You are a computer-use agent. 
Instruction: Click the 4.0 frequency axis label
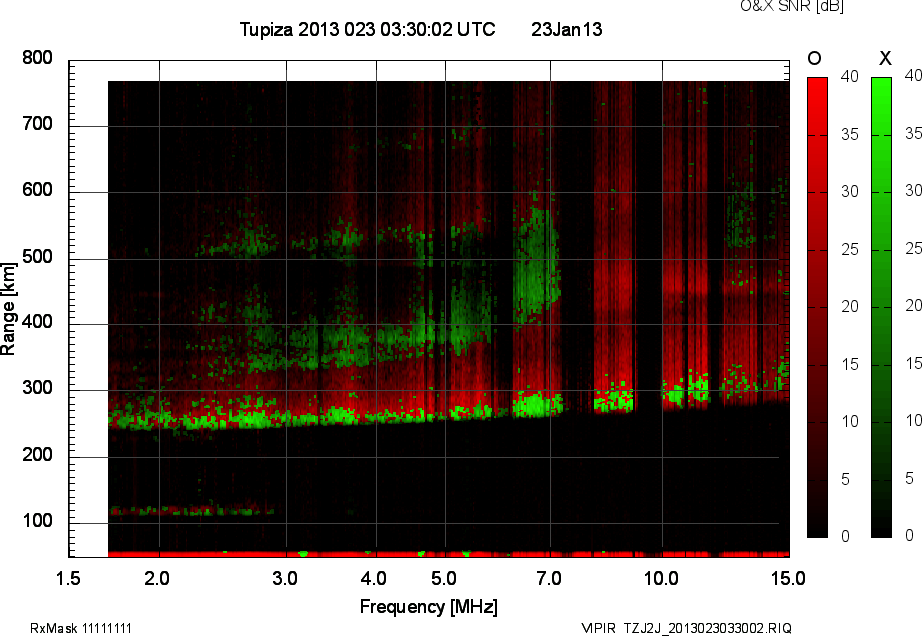pos(373,579)
